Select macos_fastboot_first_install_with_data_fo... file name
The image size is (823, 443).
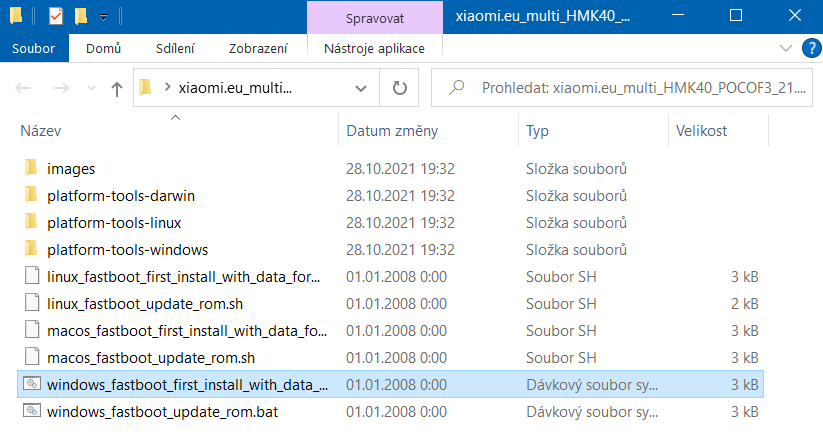click(x=187, y=331)
